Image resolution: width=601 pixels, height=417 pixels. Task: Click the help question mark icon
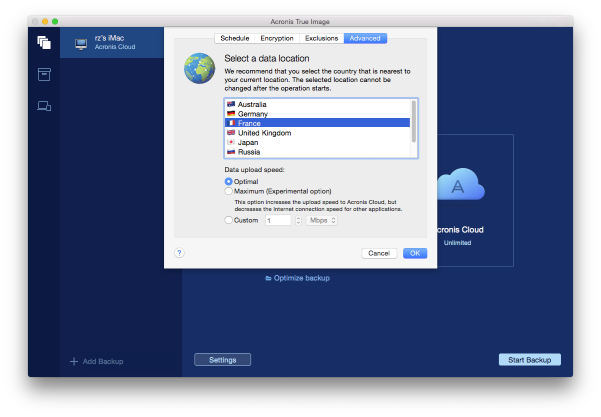tap(179, 253)
